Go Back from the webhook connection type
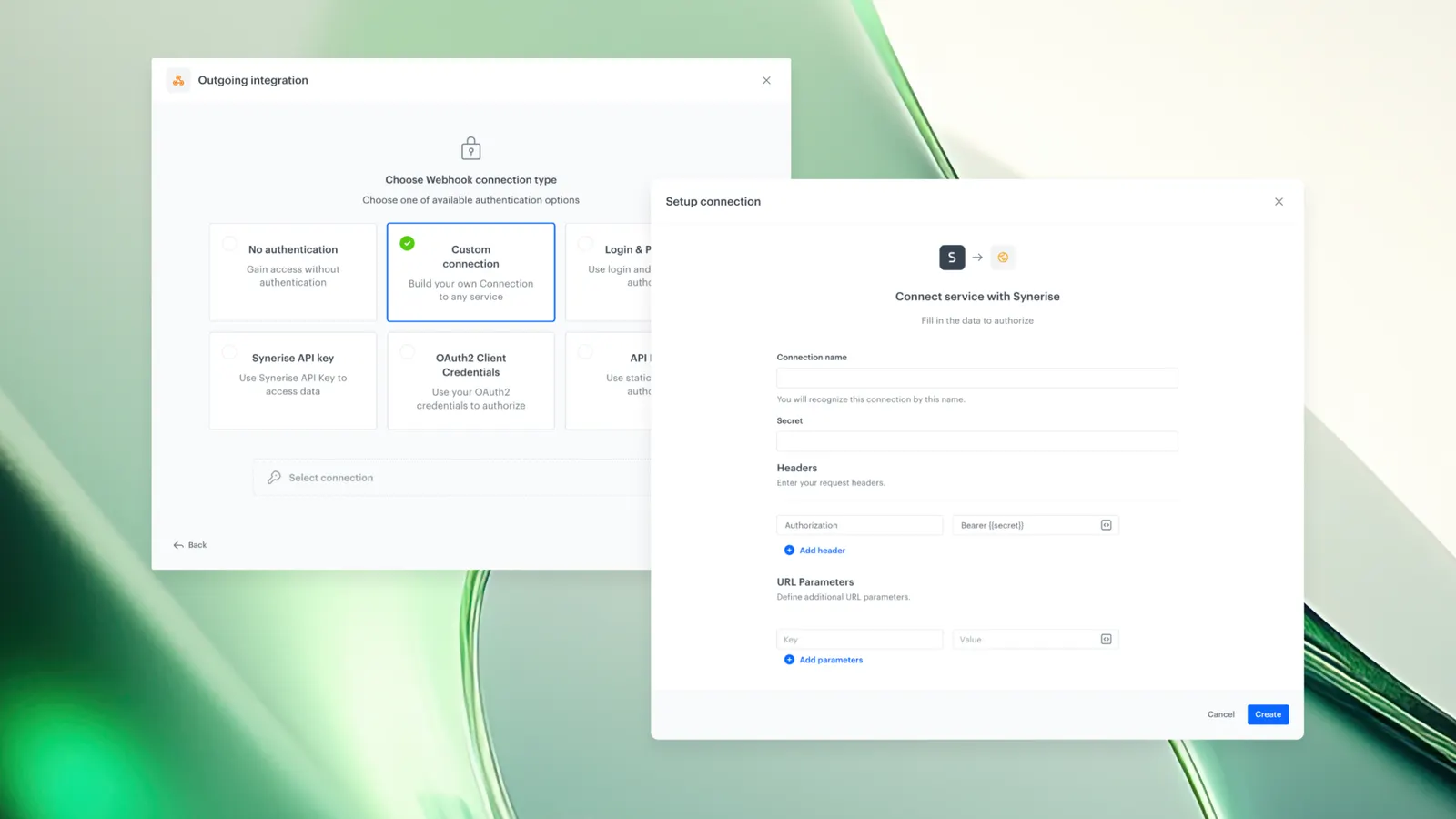The width and height of the screenshot is (1456, 819). coord(190,545)
